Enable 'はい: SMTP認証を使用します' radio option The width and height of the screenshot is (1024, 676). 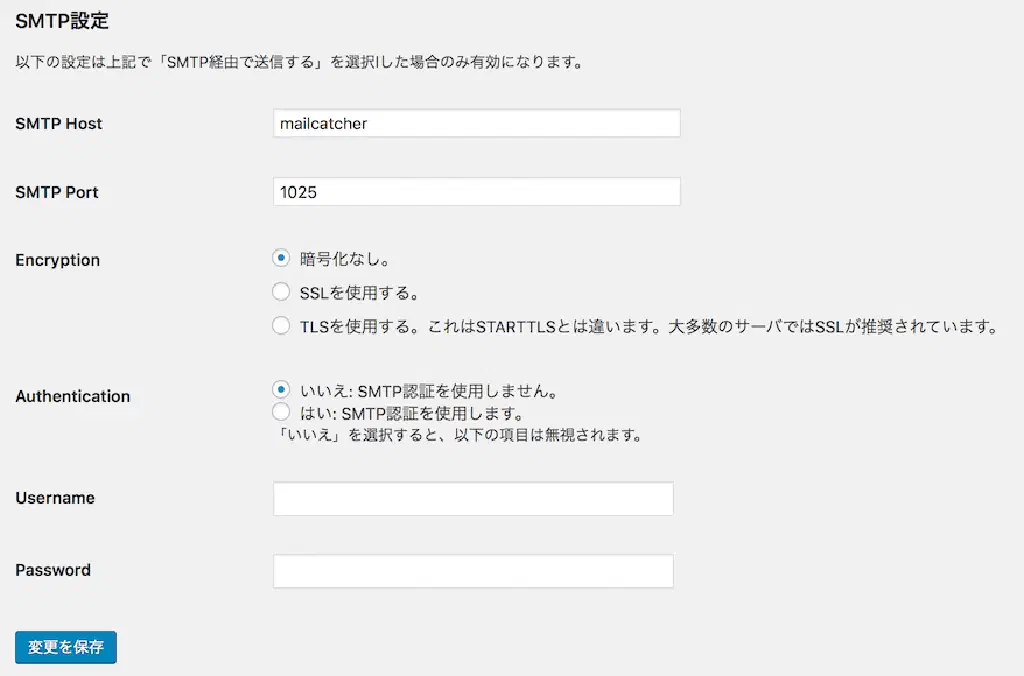tap(281, 412)
